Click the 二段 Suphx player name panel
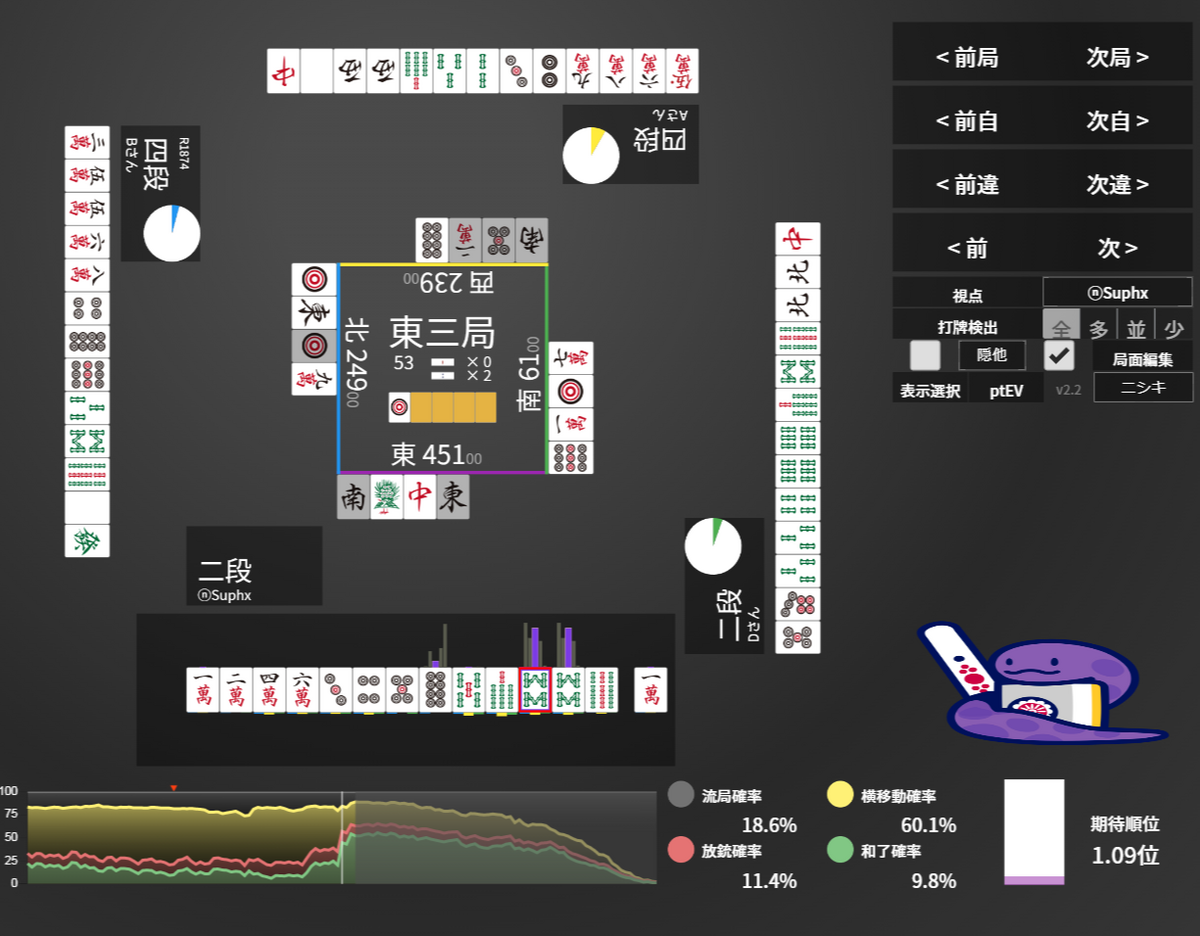This screenshot has width=1200, height=936. (x=254, y=566)
